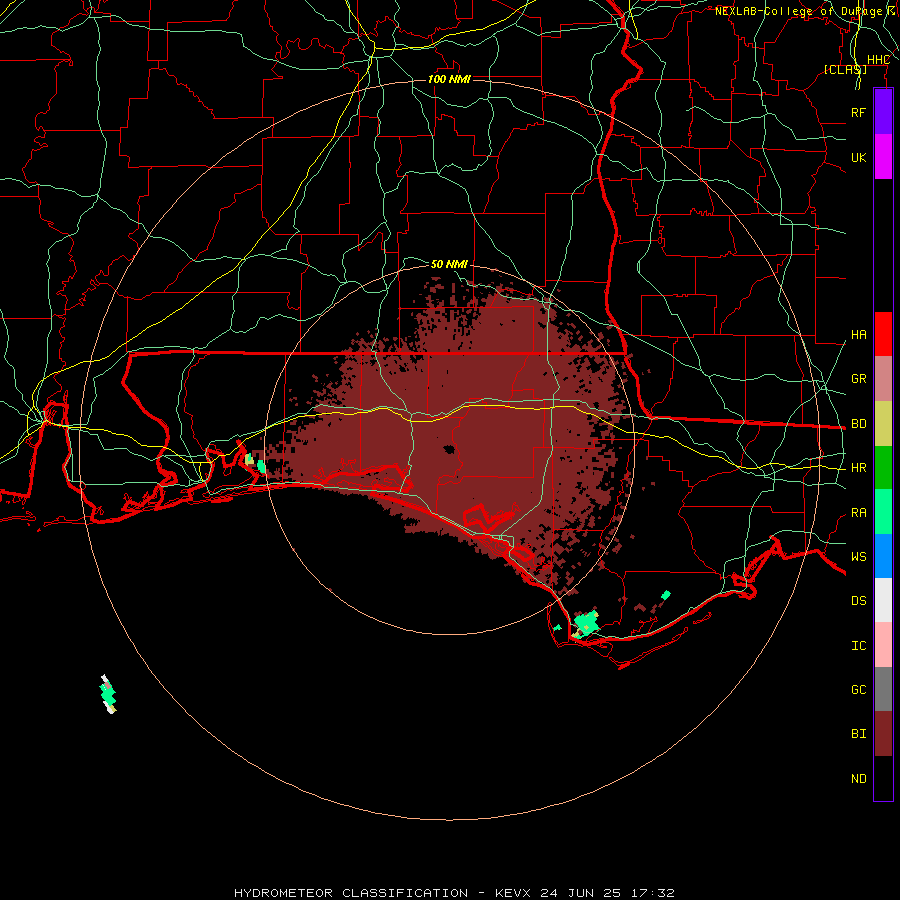Click the 'NEXLAB-College of DuPage' credit text
Screen dimensions: 900x900
tap(799, 11)
